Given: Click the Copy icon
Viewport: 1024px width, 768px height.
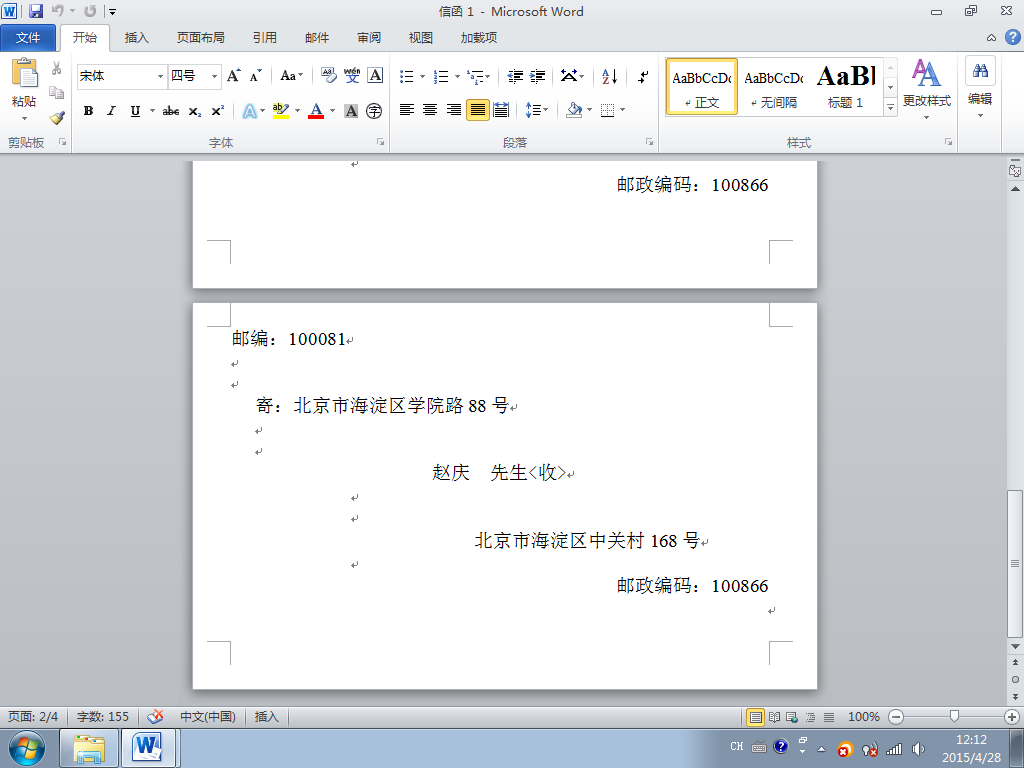Looking at the screenshot, I should point(57,93).
